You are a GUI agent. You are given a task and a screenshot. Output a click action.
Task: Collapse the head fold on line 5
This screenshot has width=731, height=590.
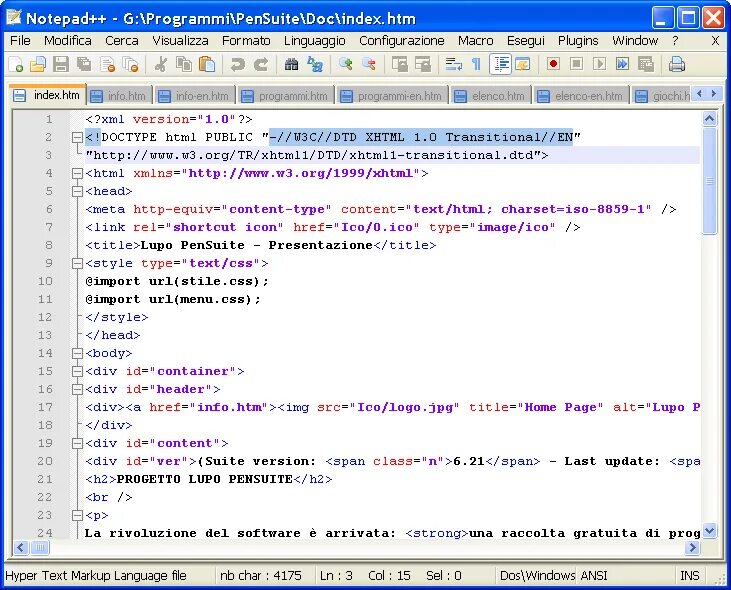[77, 191]
